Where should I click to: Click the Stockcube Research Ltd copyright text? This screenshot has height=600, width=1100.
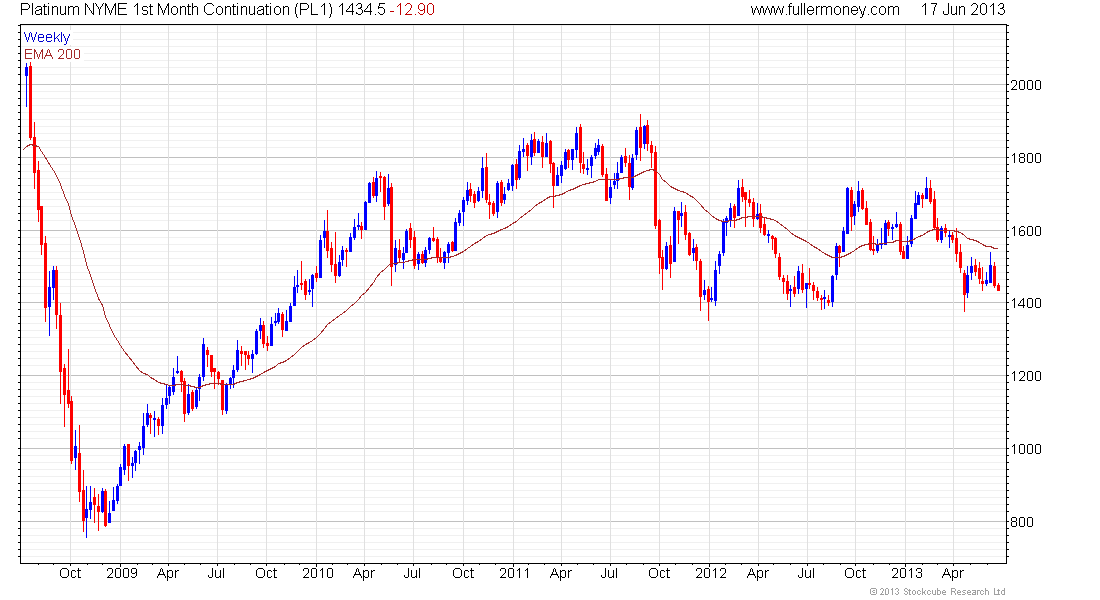[x=937, y=592]
